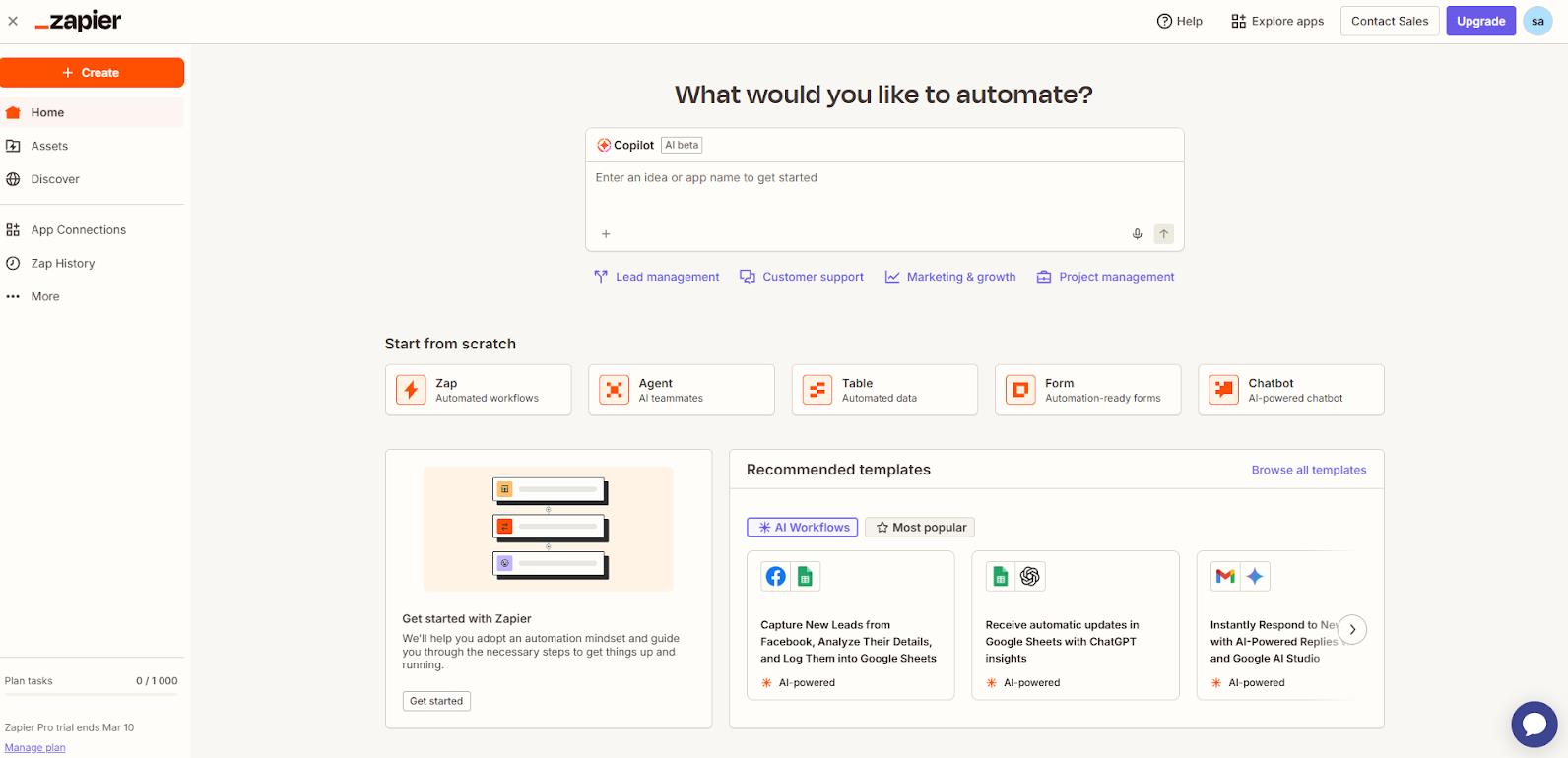Click the send arrow button in Copilot
The height and width of the screenshot is (758, 1568).
coord(1164,234)
